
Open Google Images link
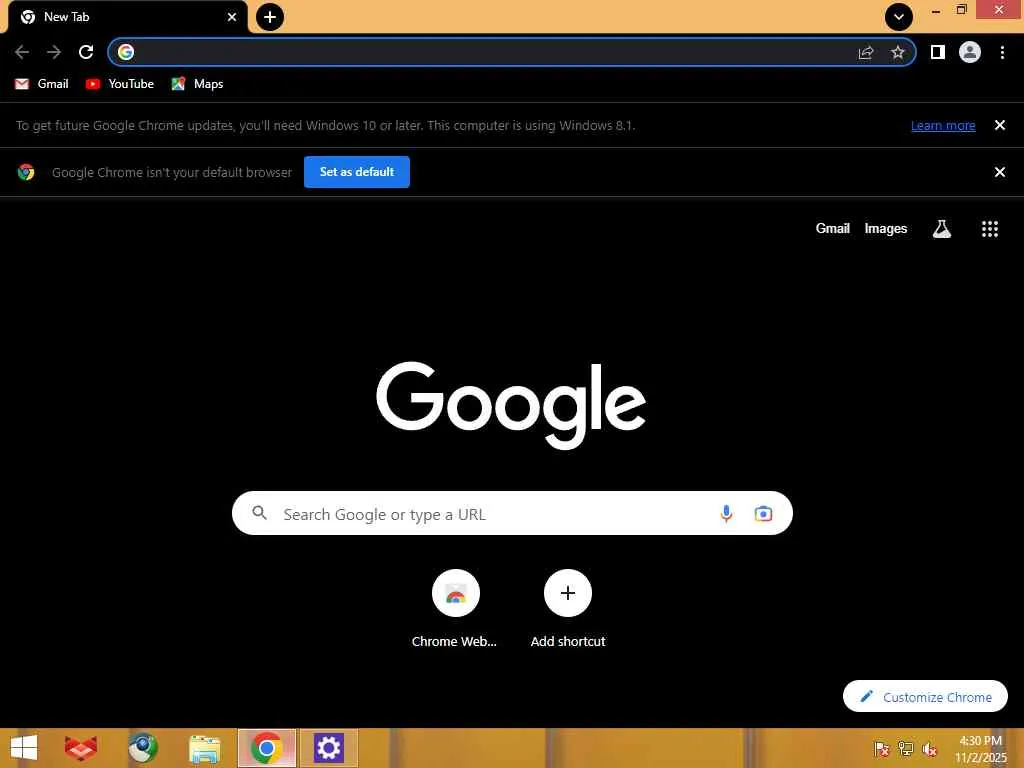pyautogui.click(x=886, y=229)
